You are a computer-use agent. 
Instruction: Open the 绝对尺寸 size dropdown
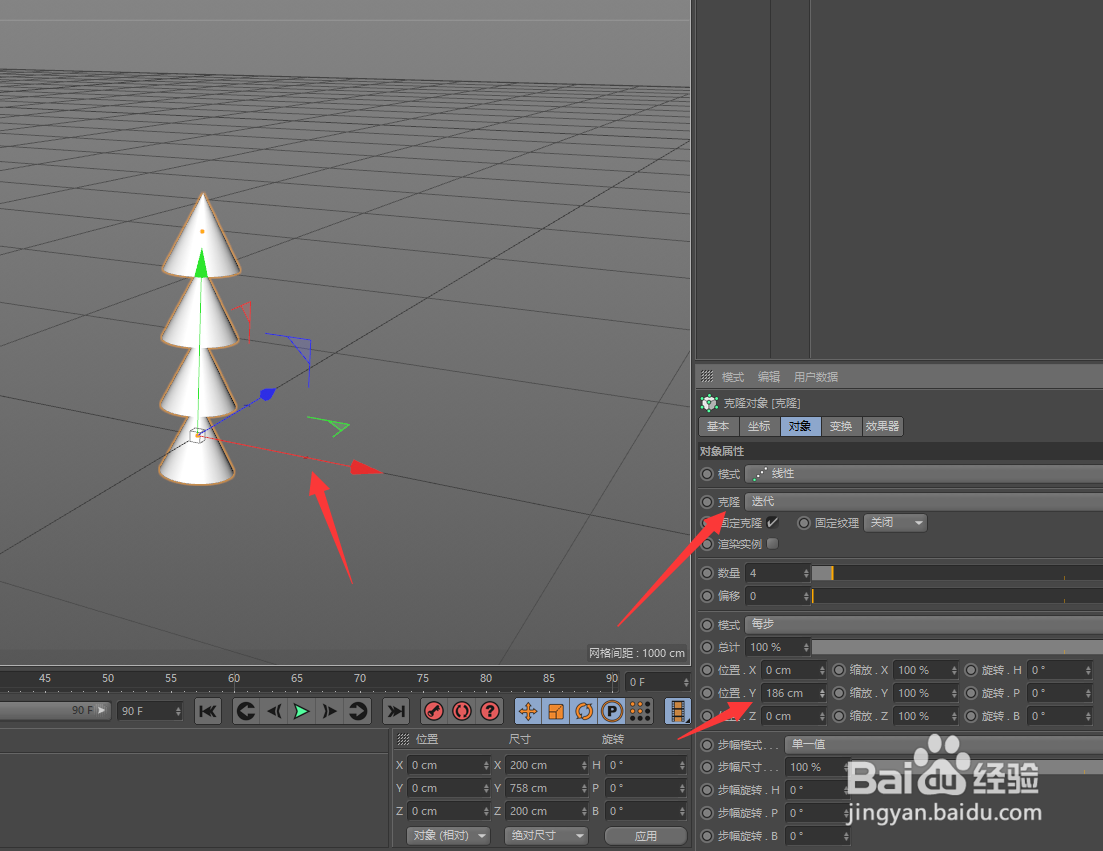(546, 836)
